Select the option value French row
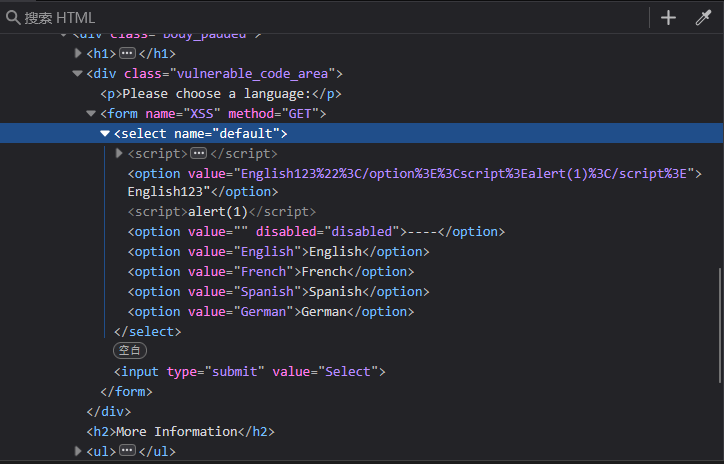 pos(271,271)
